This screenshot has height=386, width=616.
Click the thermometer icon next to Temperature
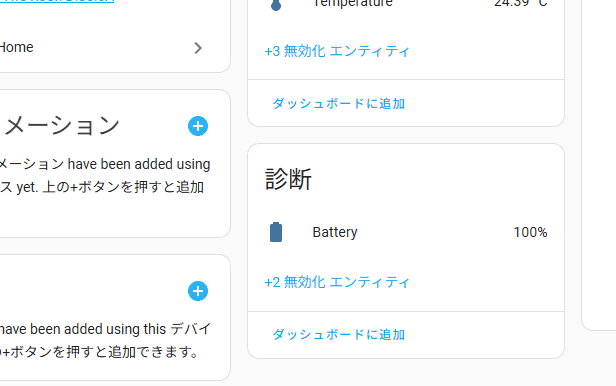(276, 5)
